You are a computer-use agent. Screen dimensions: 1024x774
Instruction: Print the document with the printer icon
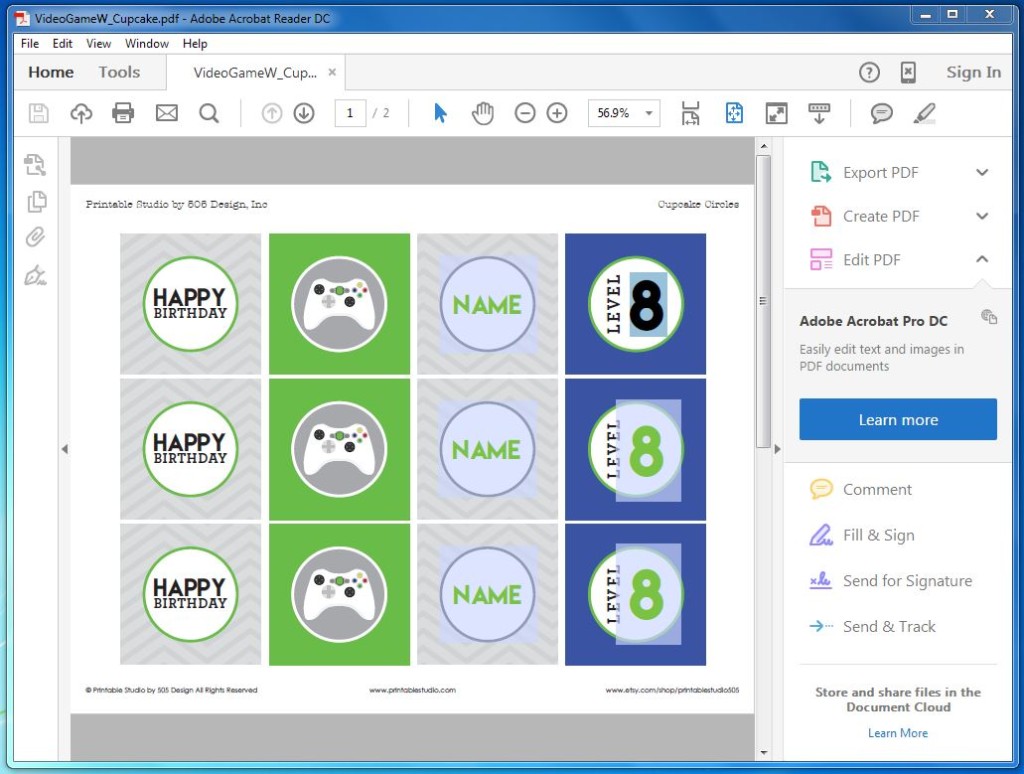coord(123,113)
